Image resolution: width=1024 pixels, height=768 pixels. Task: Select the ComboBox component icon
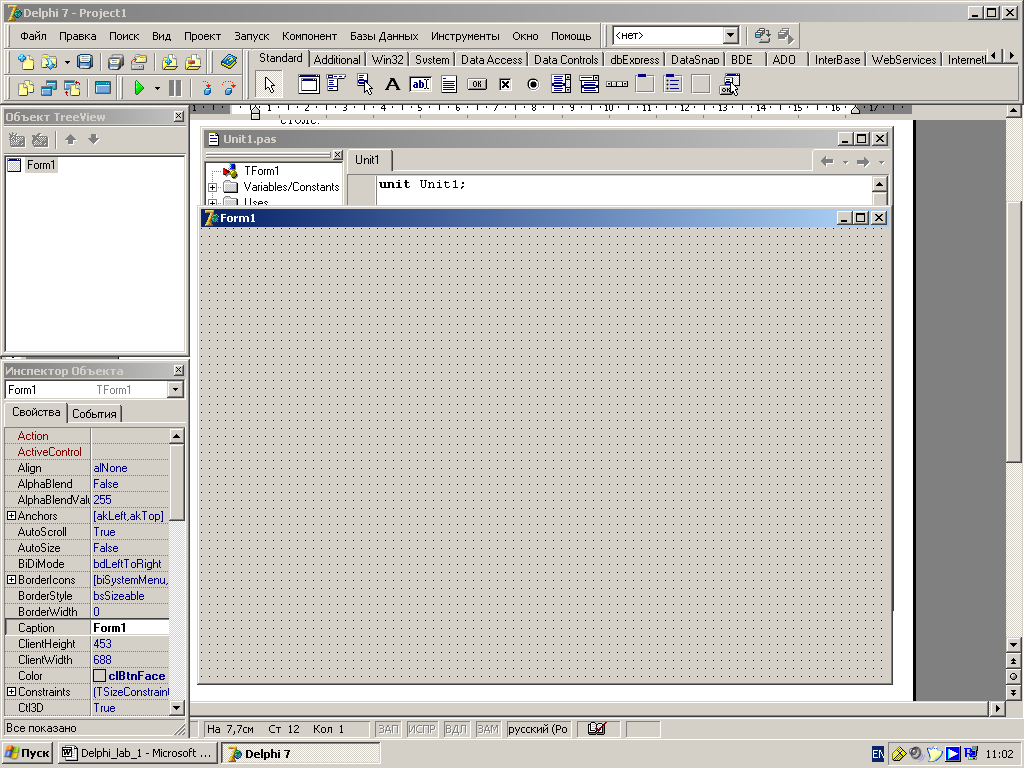click(x=589, y=84)
